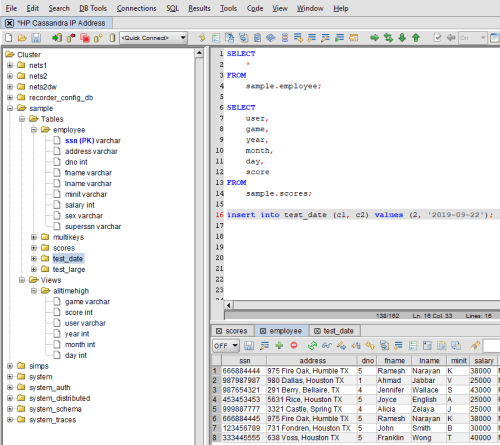Viewport: 500px width, 445px height.
Task: Click the close X on HP Cassandra tab
Action: pyautogui.click(x=10, y=23)
